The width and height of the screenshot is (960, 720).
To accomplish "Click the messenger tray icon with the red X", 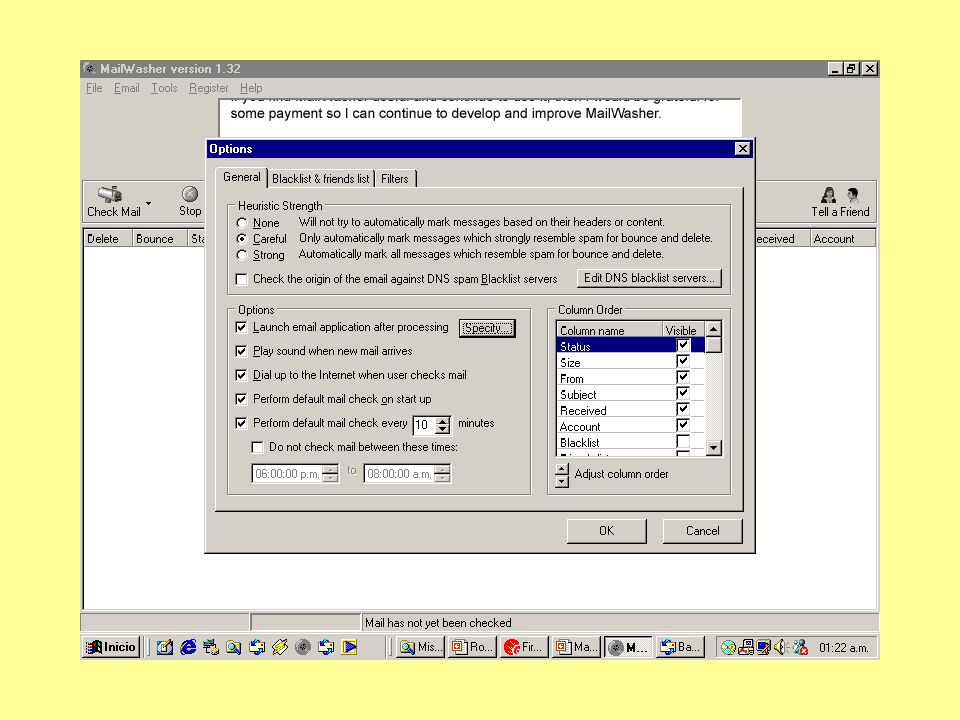I will (800, 647).
